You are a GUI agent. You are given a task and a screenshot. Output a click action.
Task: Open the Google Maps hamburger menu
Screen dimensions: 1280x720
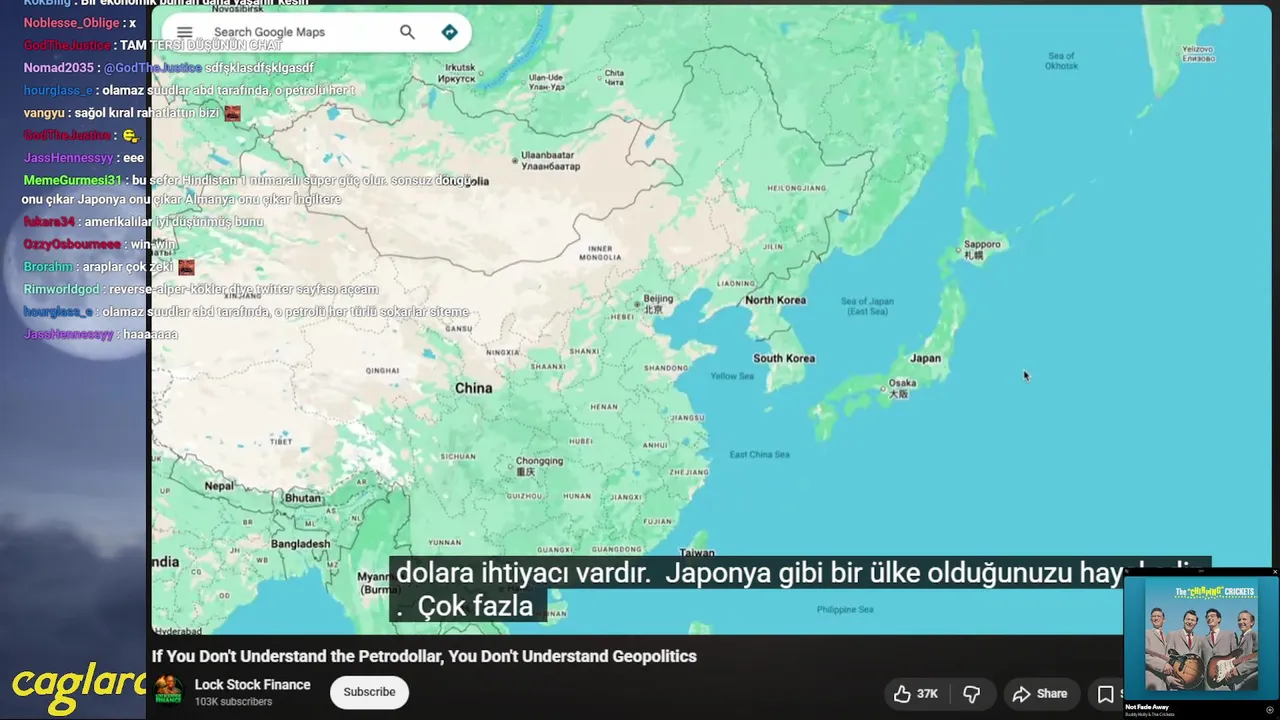184,32
